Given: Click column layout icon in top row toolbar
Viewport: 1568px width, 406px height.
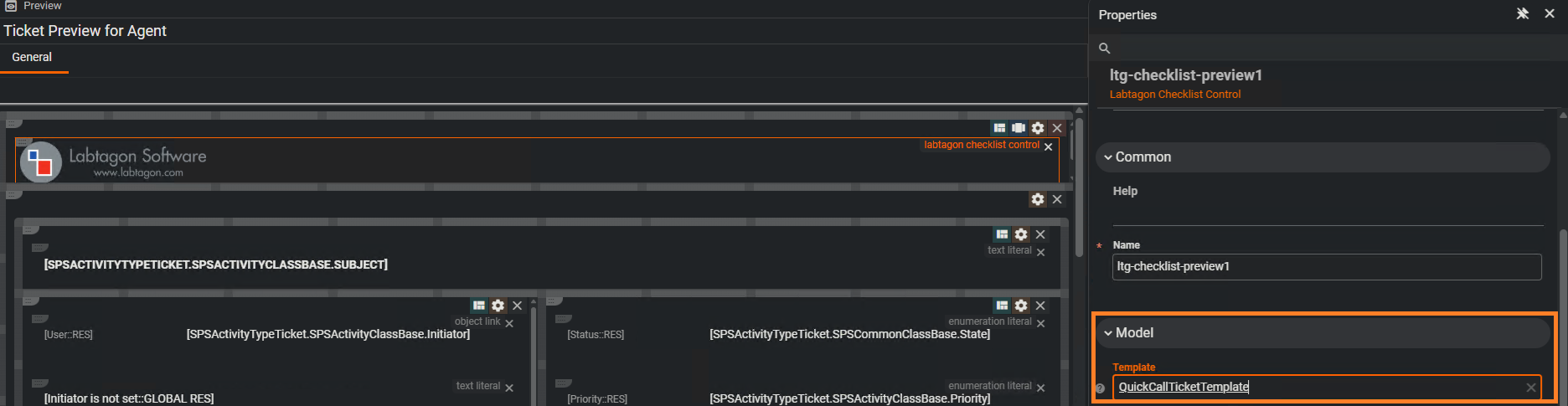Looking at the screenshot, I should point(1019,128).
